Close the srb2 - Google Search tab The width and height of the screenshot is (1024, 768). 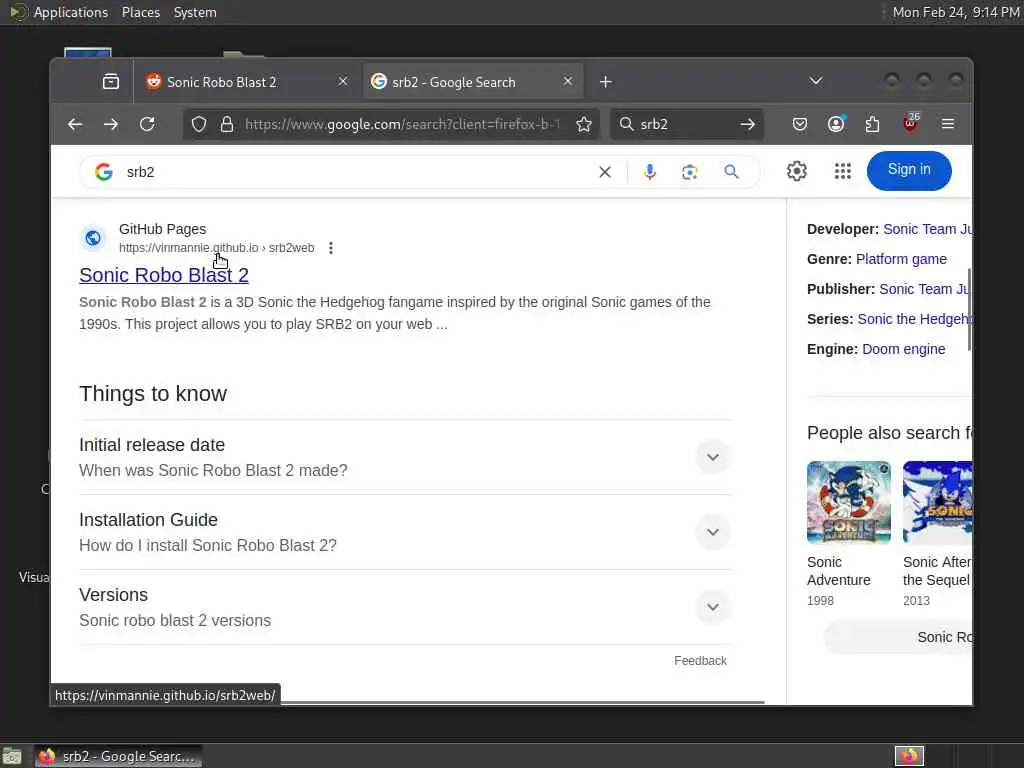pos(568,82)
